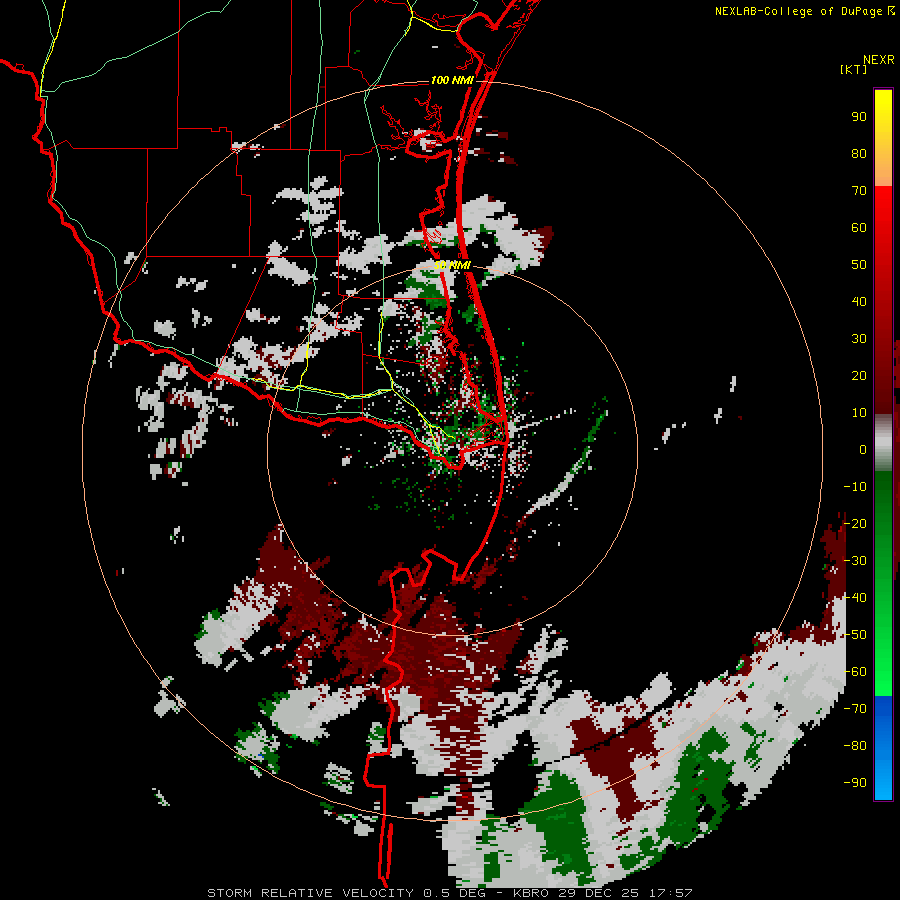Click the 100 NMI range ring label

[x=452, y=80]
